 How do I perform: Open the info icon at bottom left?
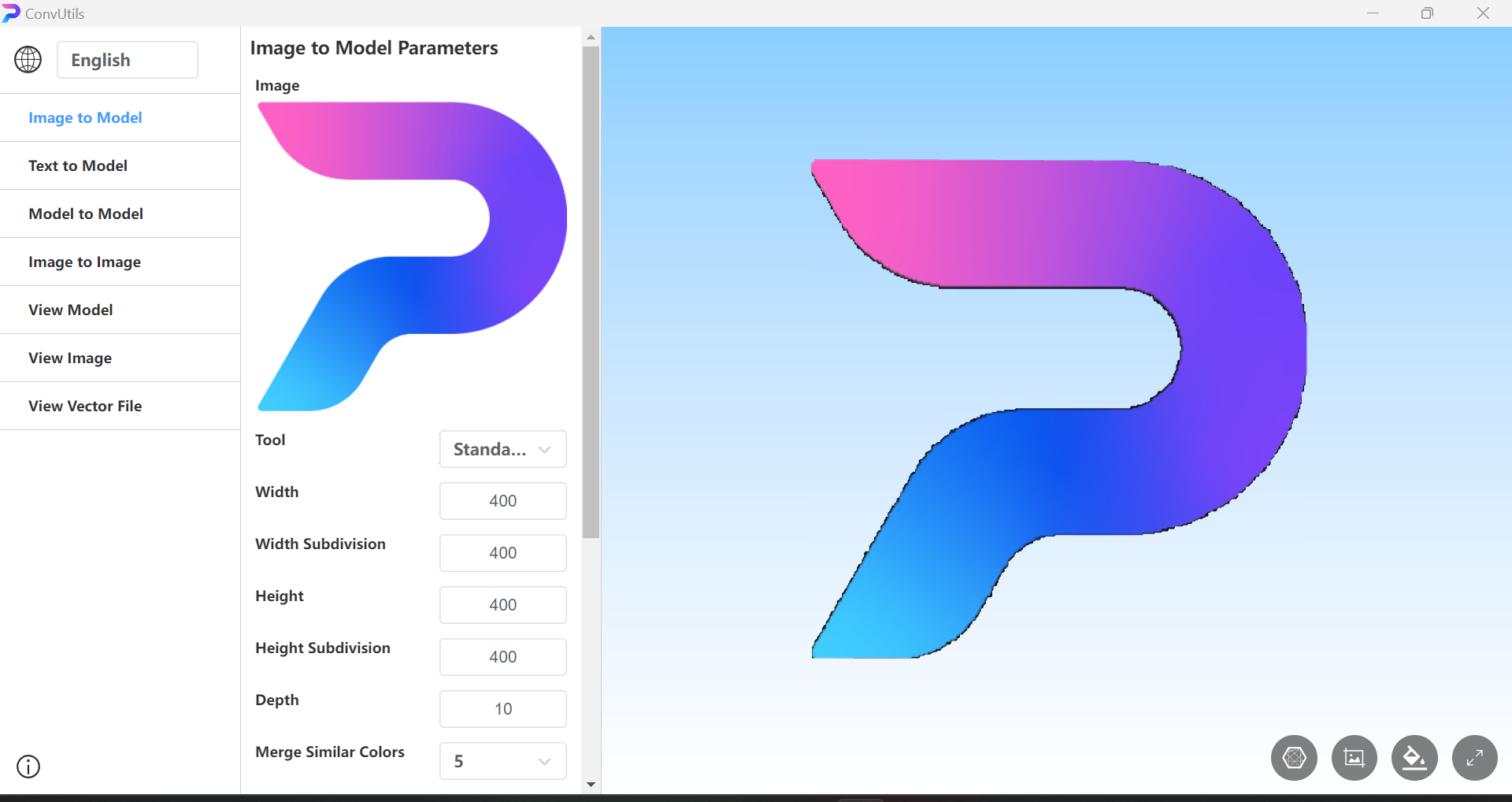(28, 766)
